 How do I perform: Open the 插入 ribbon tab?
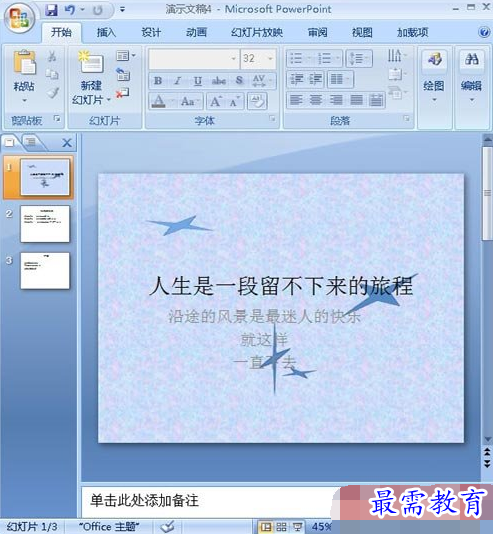click(x=106, y=32)
